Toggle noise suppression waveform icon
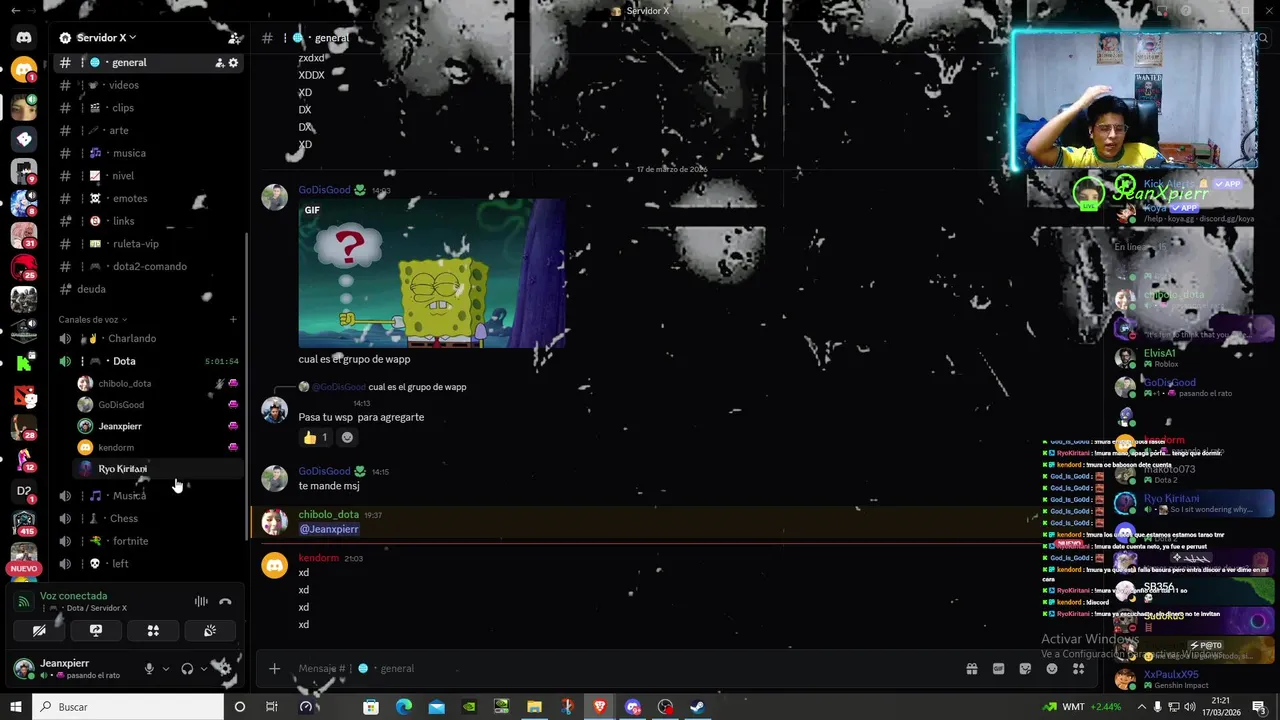 tap(201, 601)
